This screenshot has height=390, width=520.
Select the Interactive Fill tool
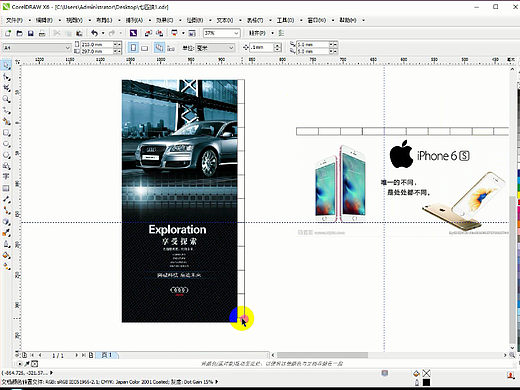[x=6, y=266]
